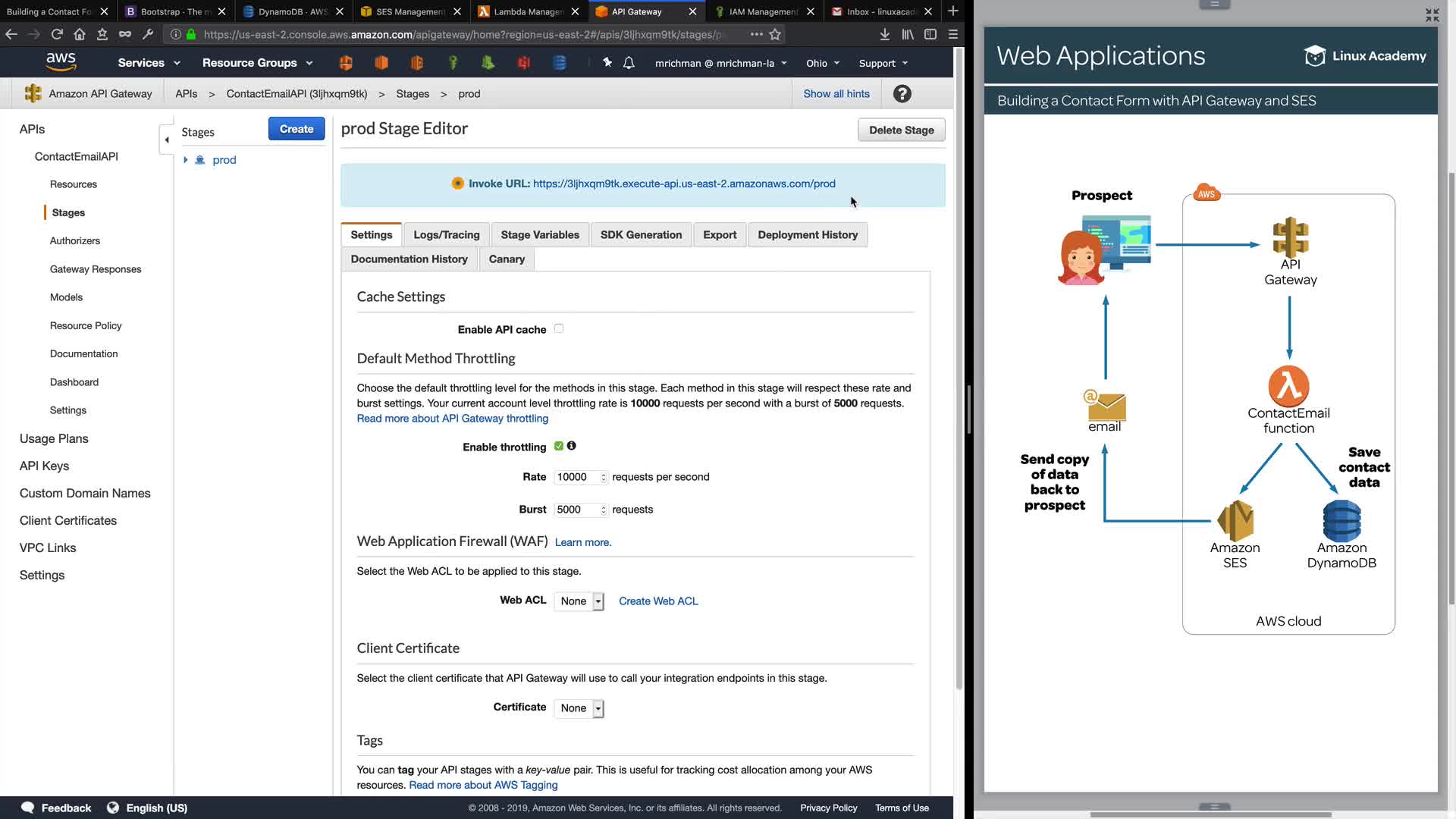Click the Create Web ACL link
1456x819 pixels.
point(657,601)
